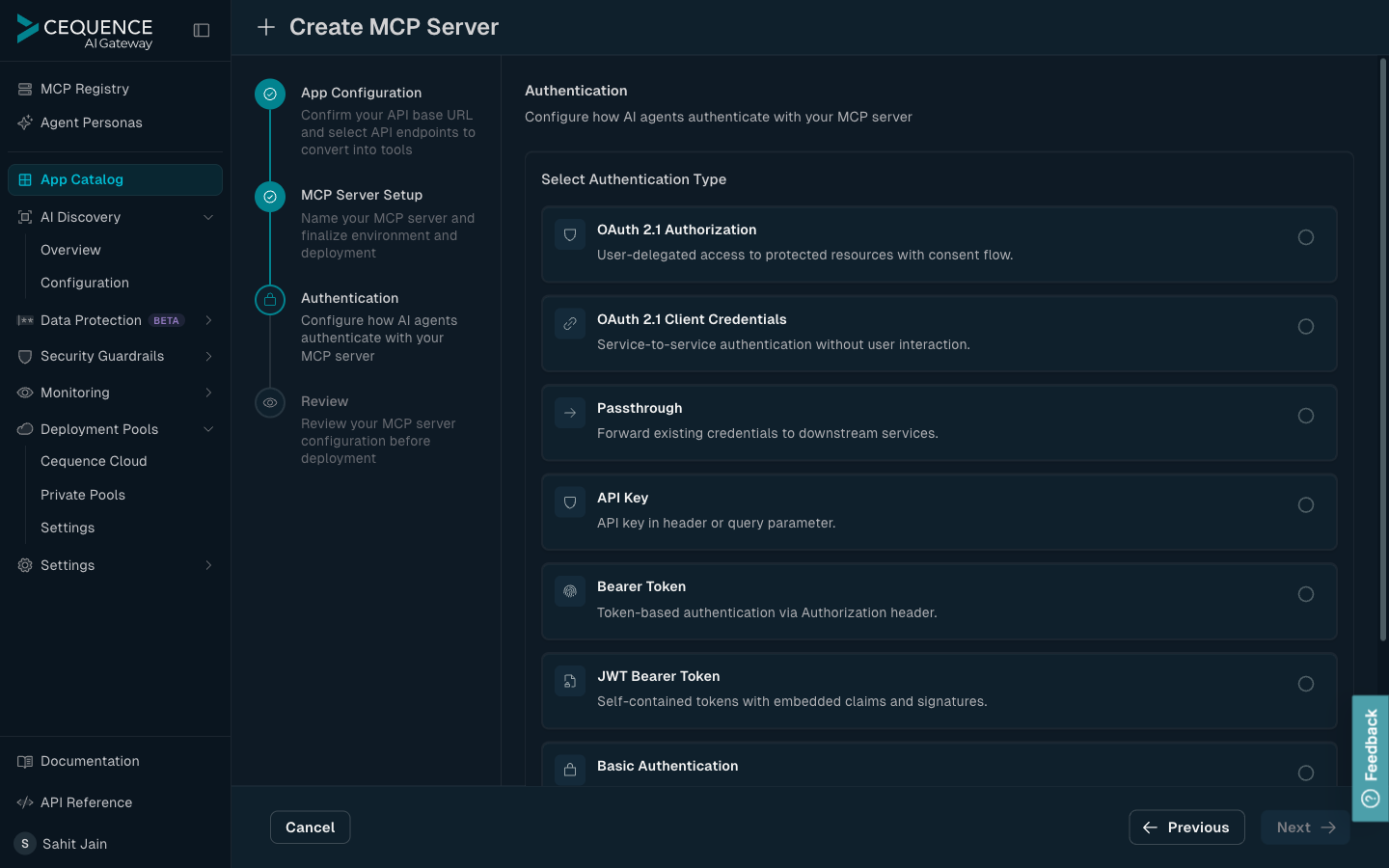The image size is (1389, 868).
Task: Click the Documentation book icon
Action: coord(25,761)
